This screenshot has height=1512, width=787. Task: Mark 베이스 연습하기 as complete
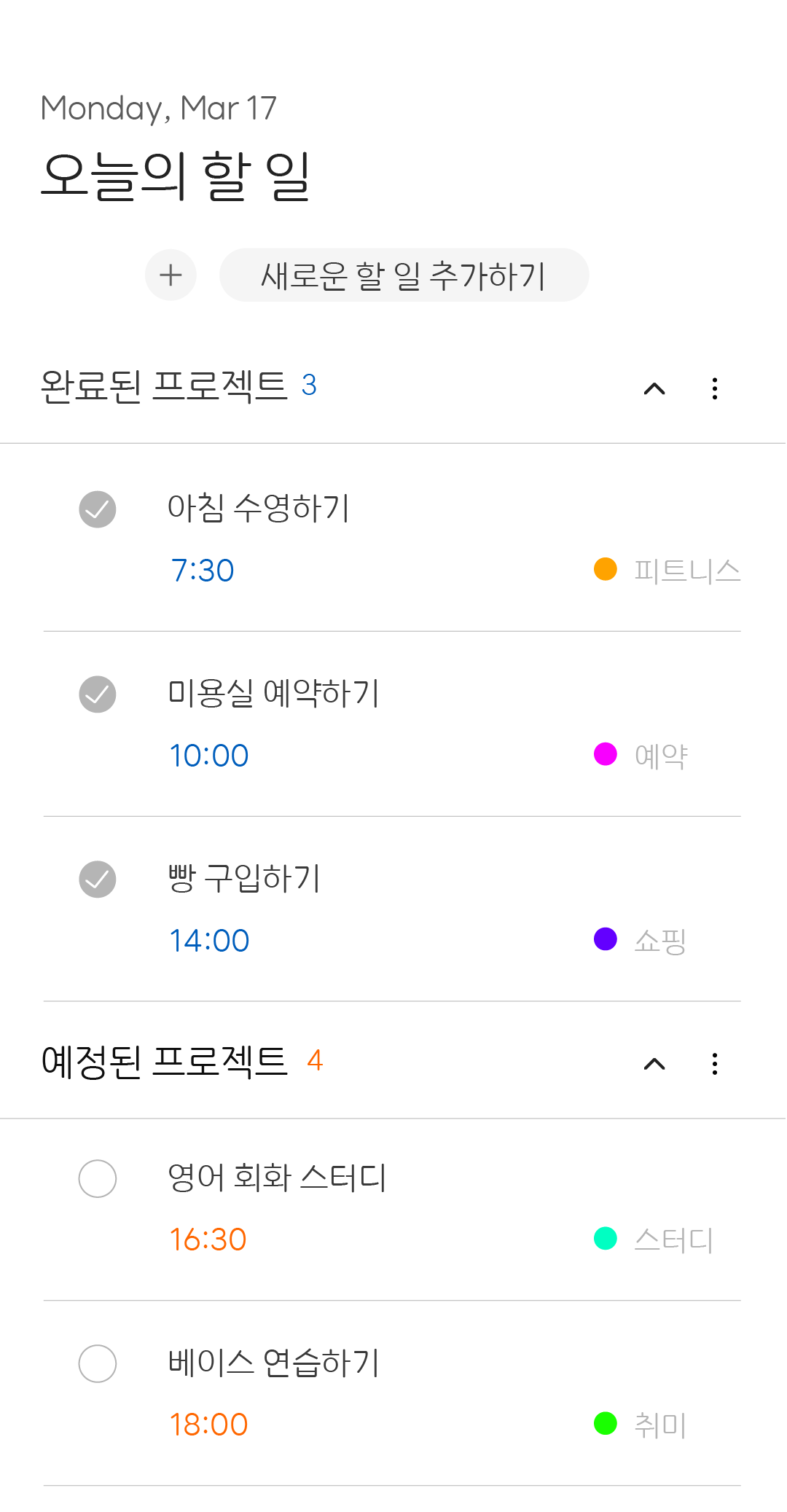[x=98, y=1363]
